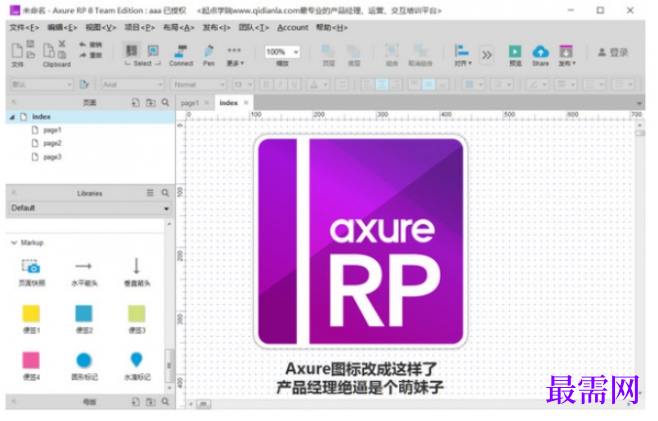Click the Connect tool icon
The image size is (658, 421).
coord(181,51)
